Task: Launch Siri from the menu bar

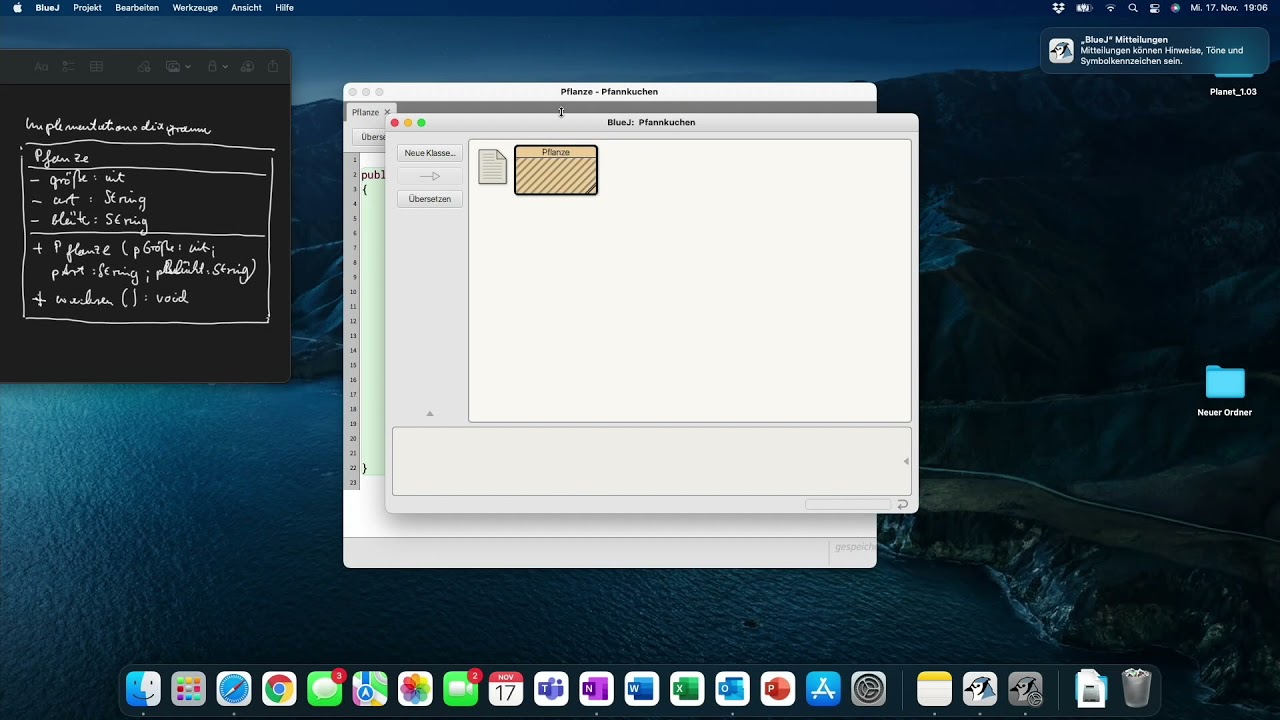Action: [1175, 8]
